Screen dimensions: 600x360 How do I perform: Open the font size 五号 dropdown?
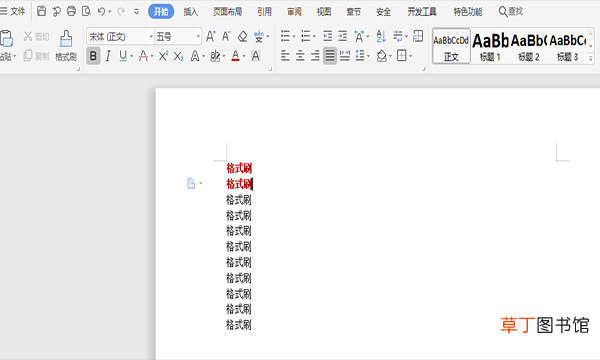pos(198,37)
